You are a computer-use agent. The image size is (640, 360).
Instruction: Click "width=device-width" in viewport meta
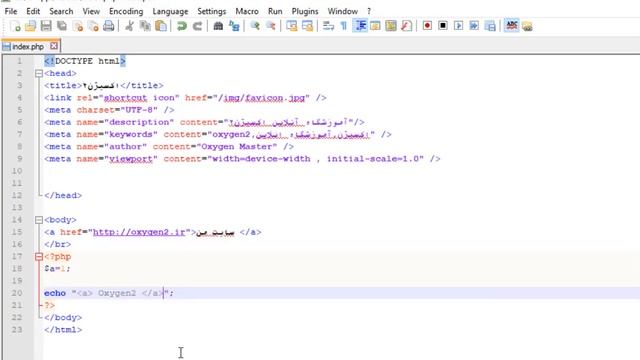262,159
